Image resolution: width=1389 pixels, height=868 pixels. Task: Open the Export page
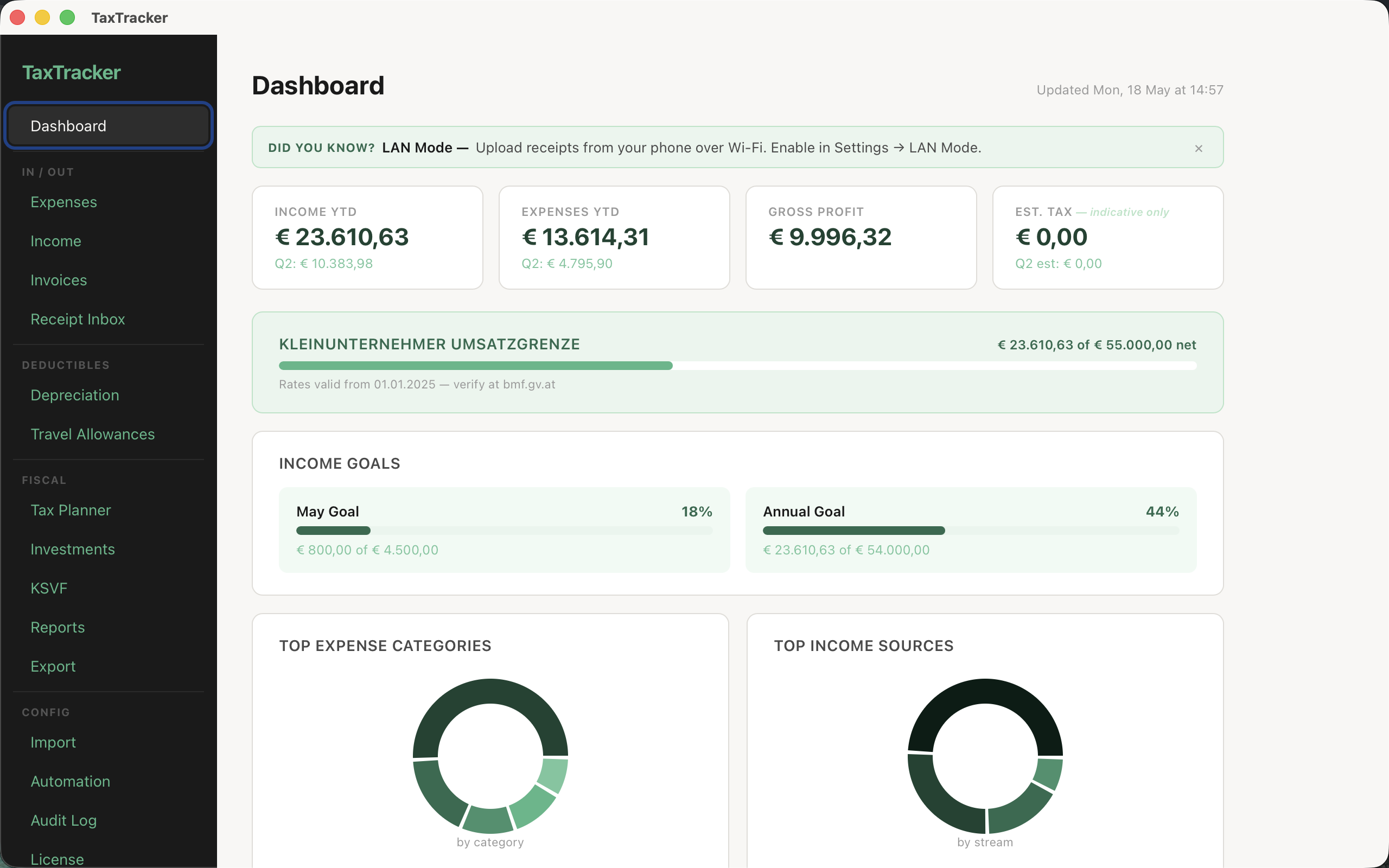tap(53, 667)
